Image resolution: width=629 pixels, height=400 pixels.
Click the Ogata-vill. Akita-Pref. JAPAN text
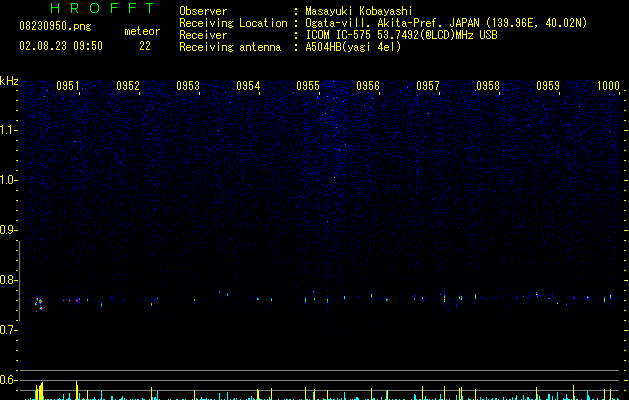(x=392, y=23)
